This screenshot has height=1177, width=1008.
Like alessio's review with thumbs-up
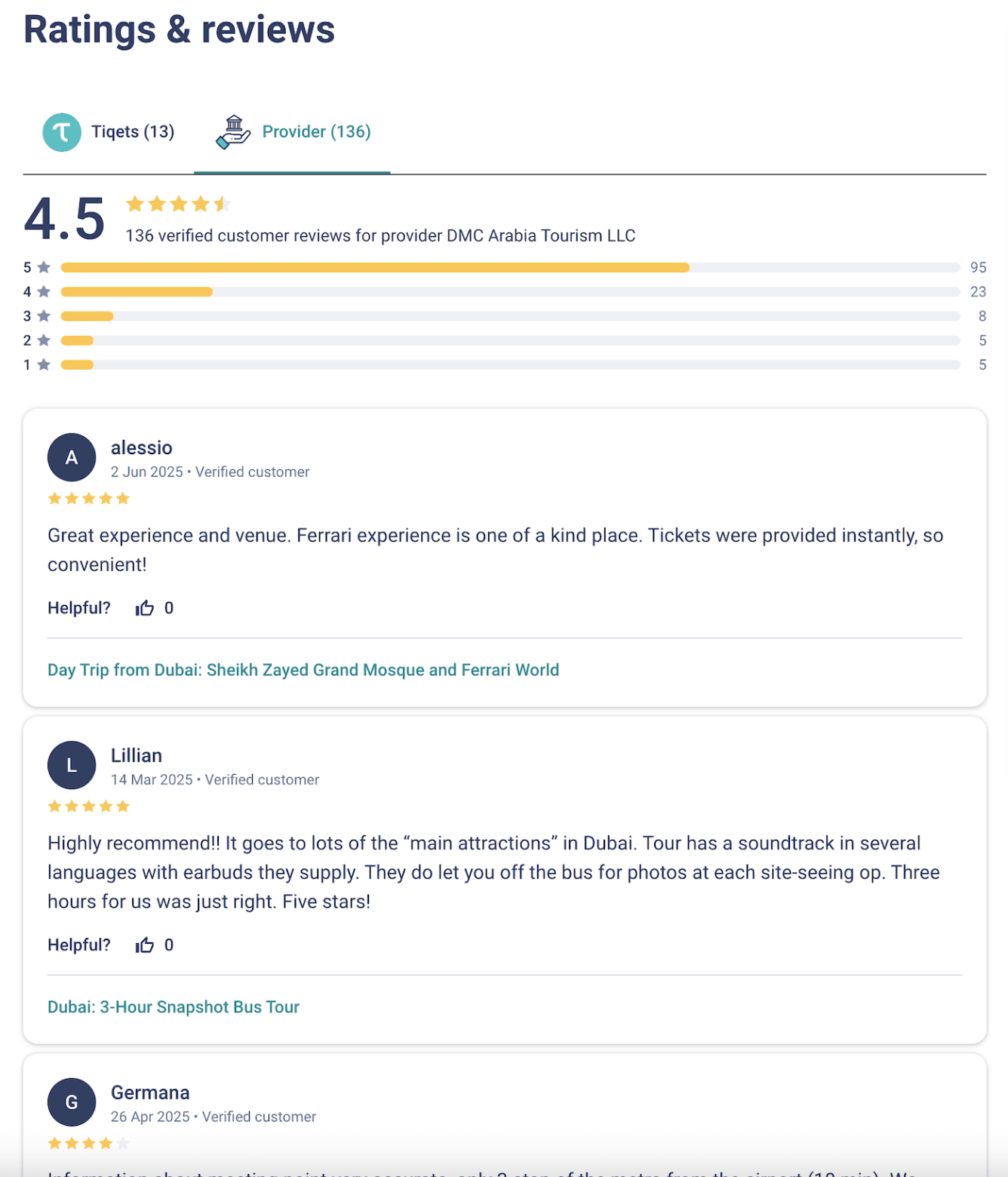145,608
